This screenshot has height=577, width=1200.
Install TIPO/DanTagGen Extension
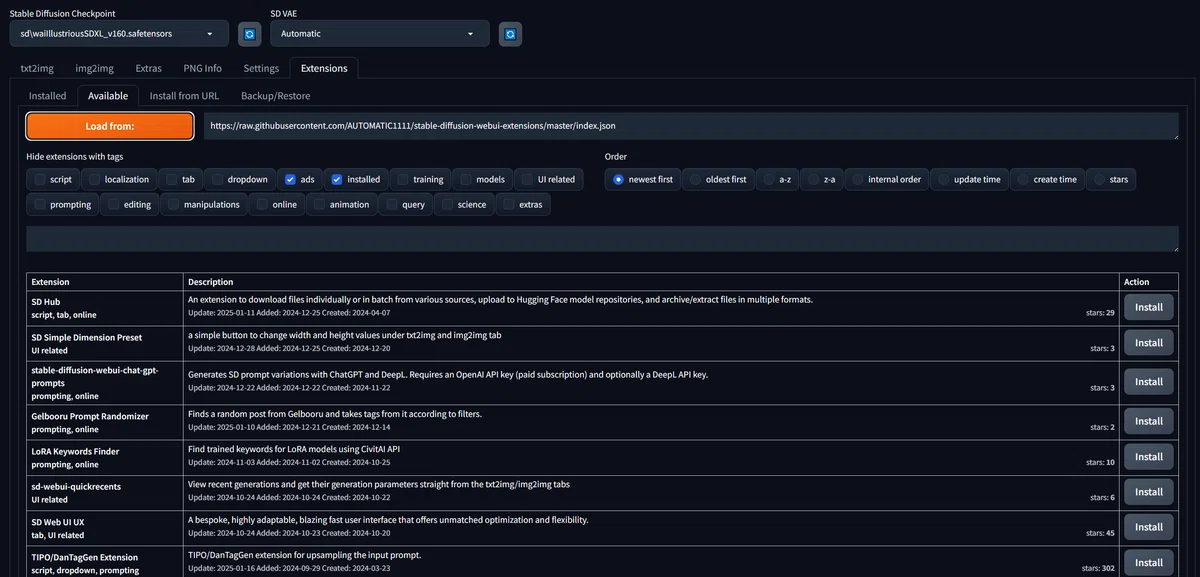click(x=1149, y=562)
